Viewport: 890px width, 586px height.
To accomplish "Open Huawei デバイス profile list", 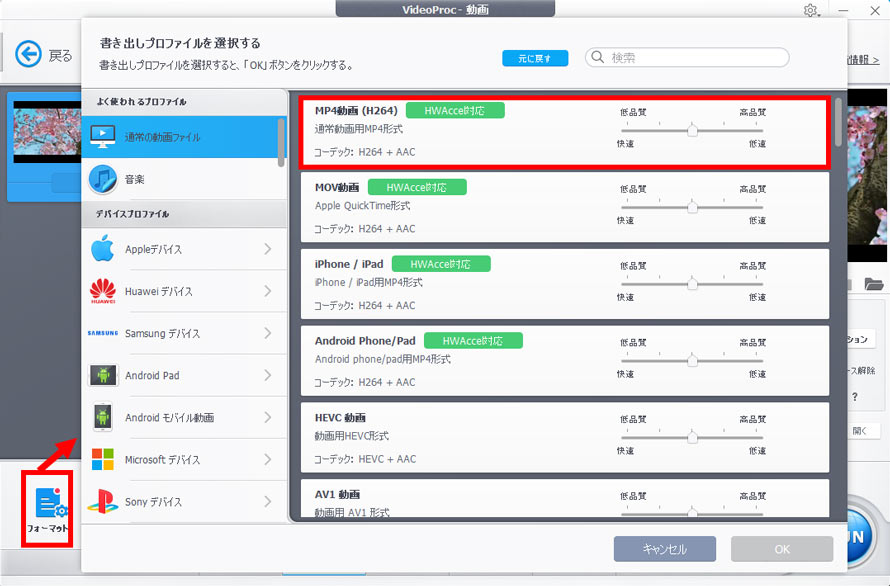I will pos(184,291).
